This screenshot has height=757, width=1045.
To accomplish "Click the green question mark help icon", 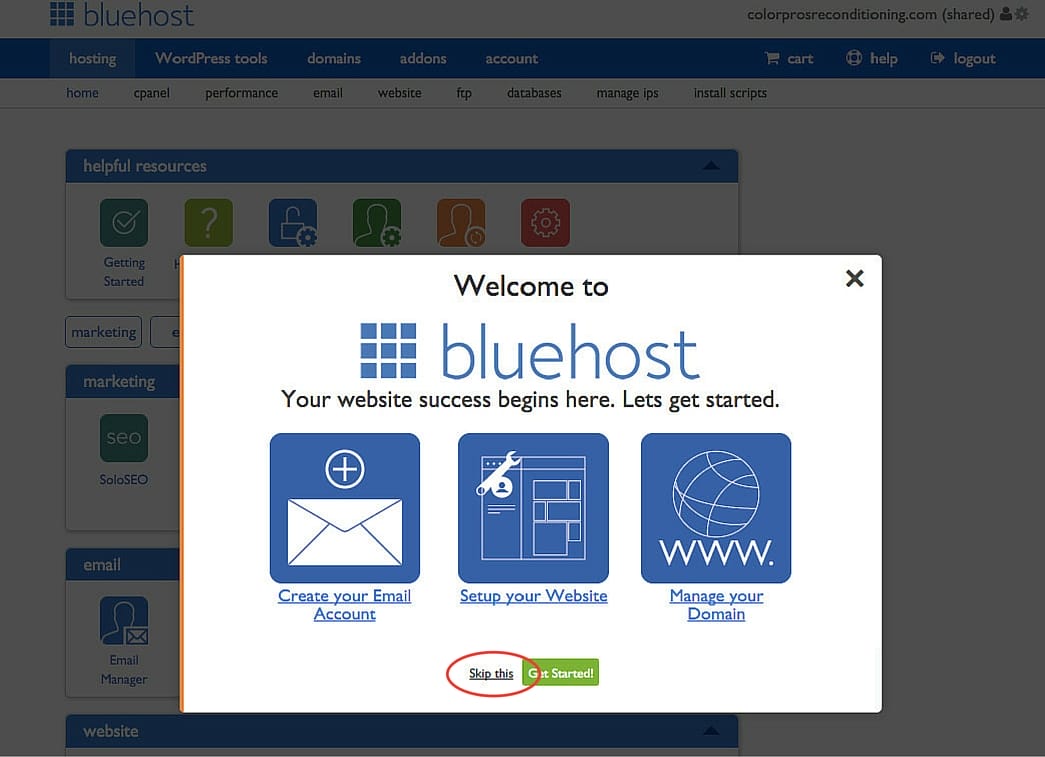I will point(208,223).
